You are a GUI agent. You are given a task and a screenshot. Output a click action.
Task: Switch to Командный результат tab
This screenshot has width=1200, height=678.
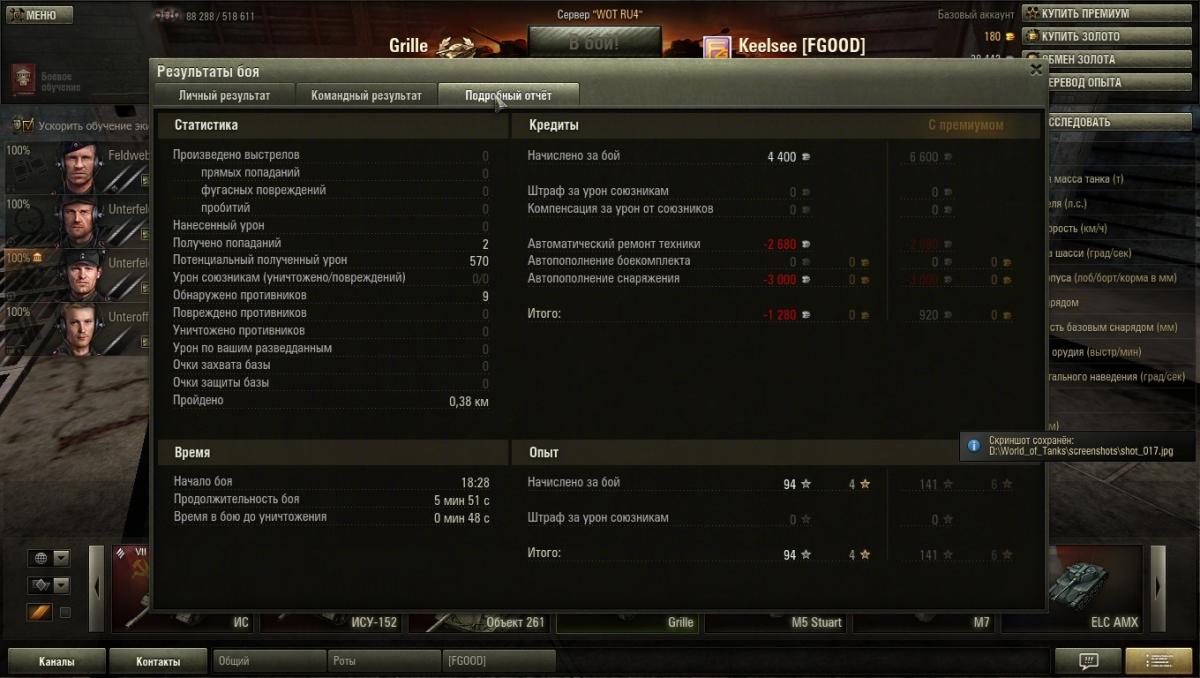click(366, 95)
